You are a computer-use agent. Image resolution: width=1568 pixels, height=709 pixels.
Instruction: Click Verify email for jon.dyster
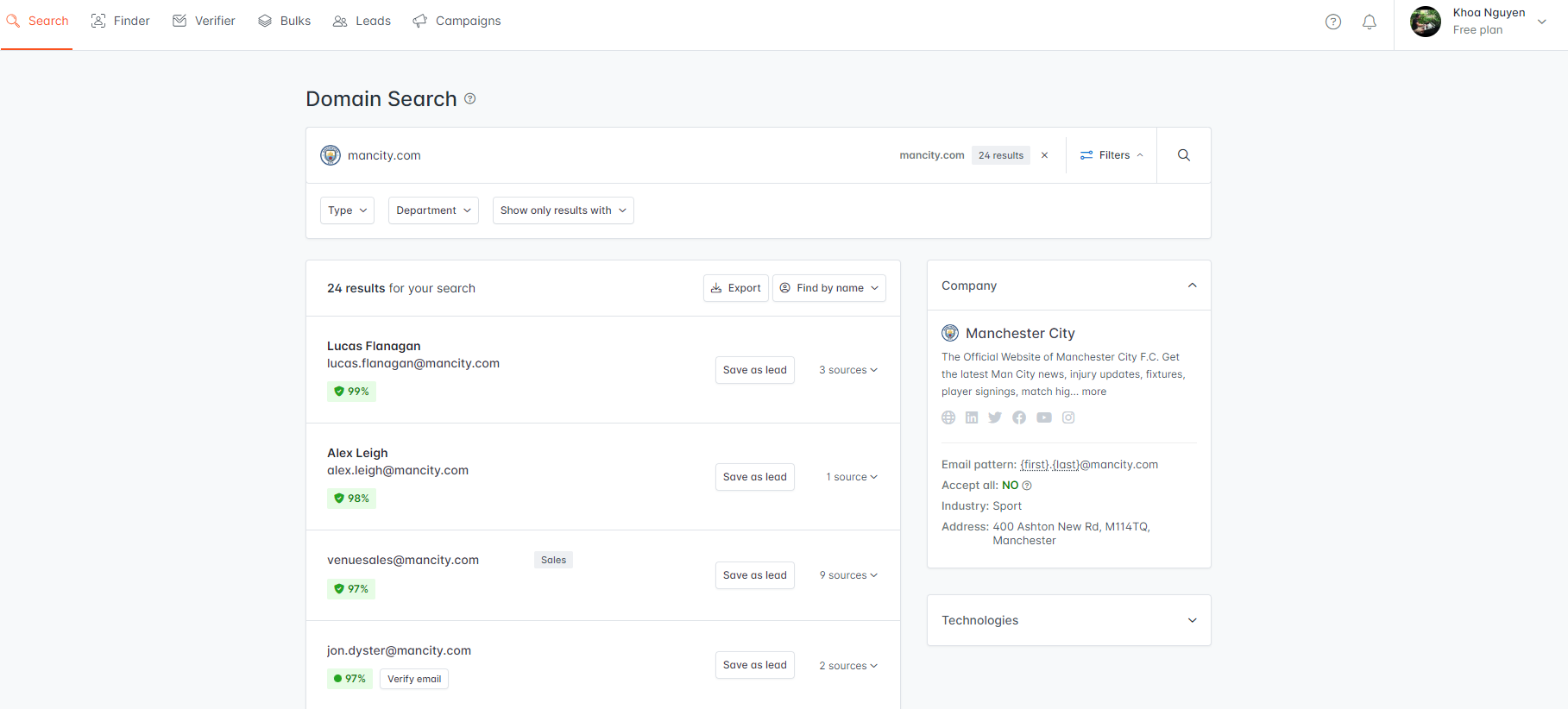tap(414, 679)
